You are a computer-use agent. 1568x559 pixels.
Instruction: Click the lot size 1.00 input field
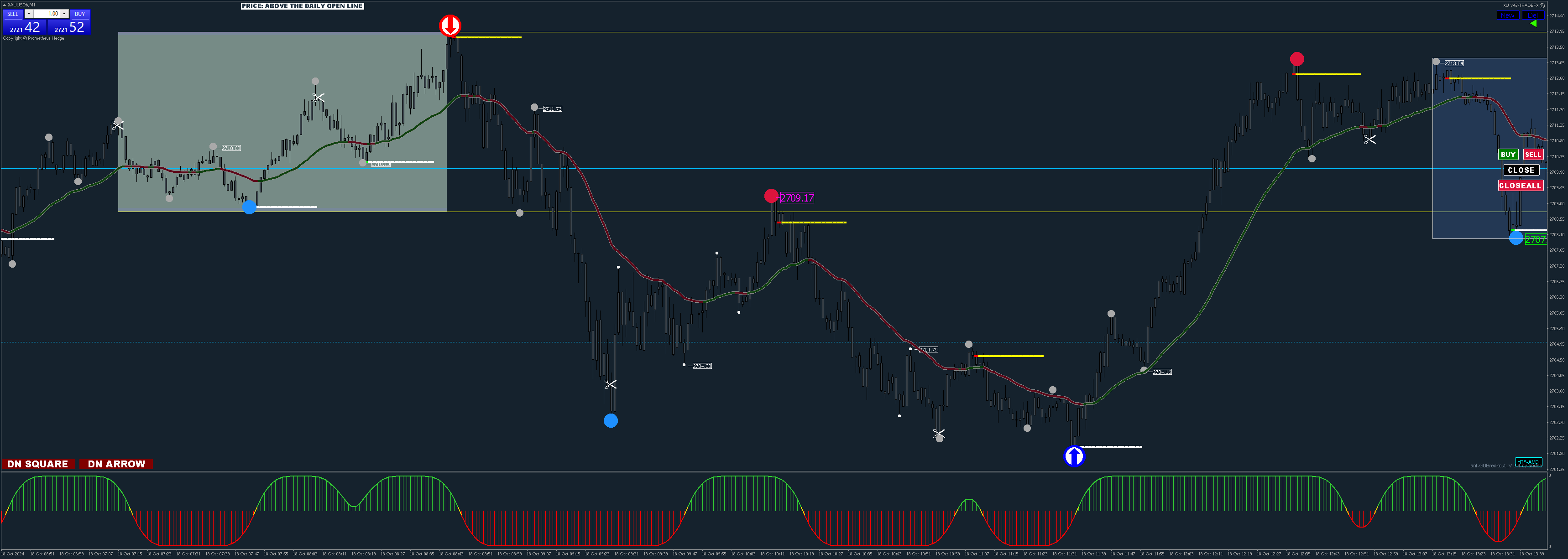pyautogui.click(x=46, y=13)
